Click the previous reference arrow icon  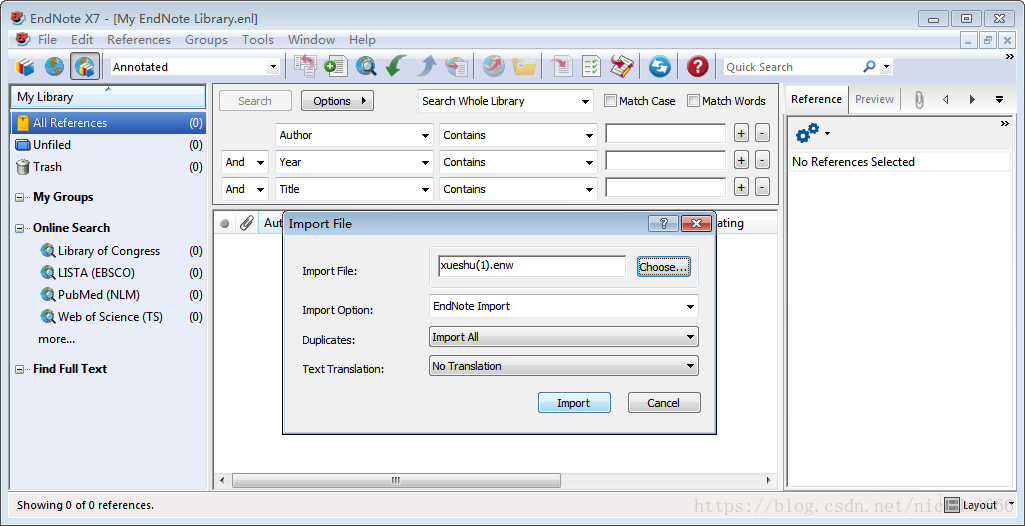click(945, 100)
